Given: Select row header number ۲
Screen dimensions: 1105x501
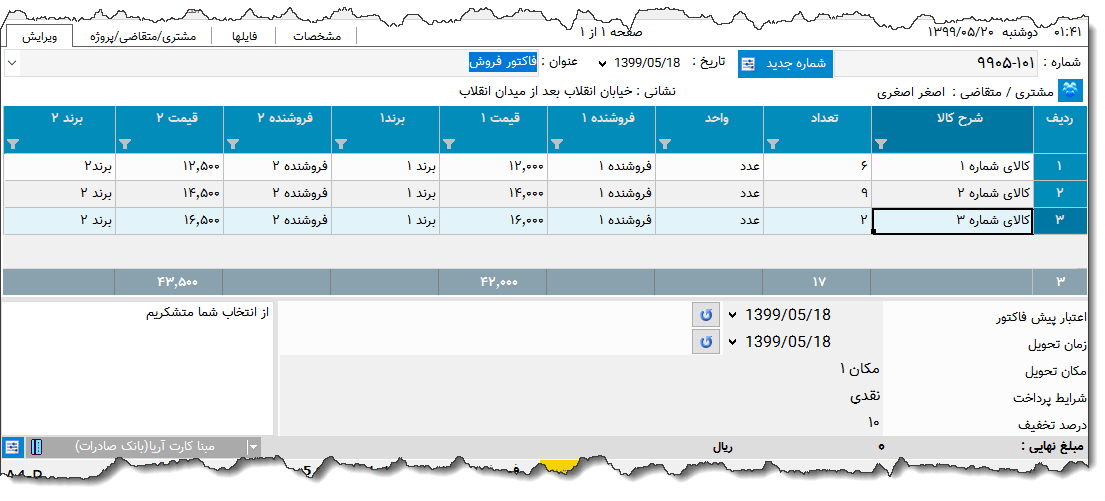Looking at the screenshot, I should 1060,194.
